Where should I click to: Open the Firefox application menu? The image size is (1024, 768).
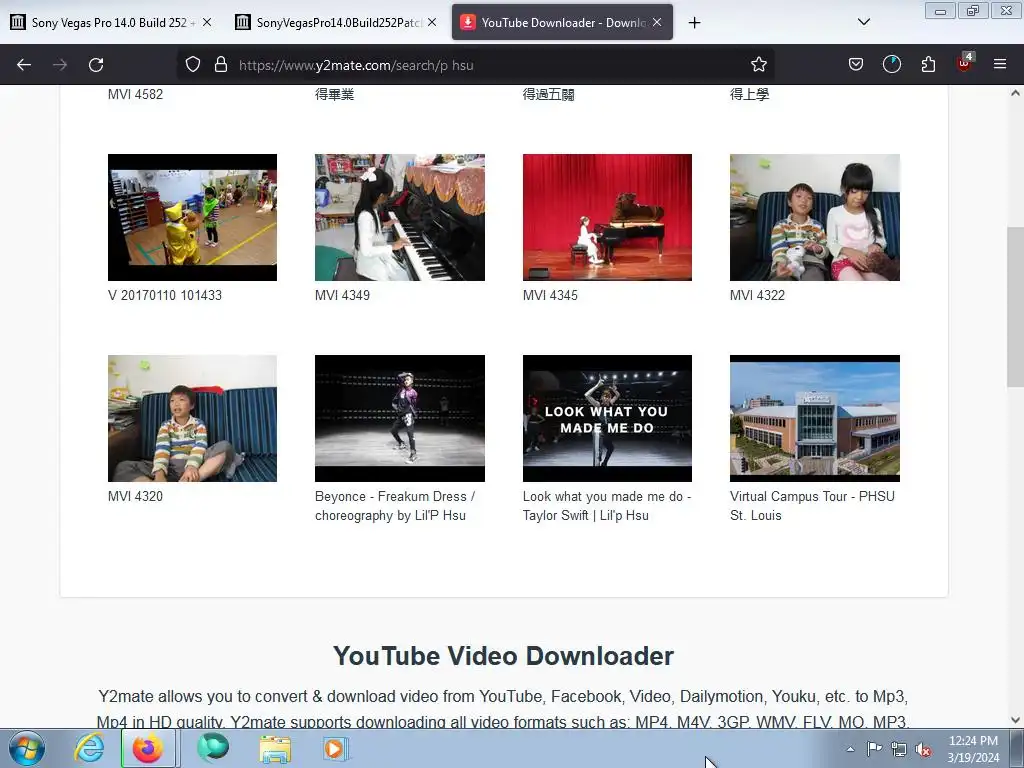click(999, 65)
